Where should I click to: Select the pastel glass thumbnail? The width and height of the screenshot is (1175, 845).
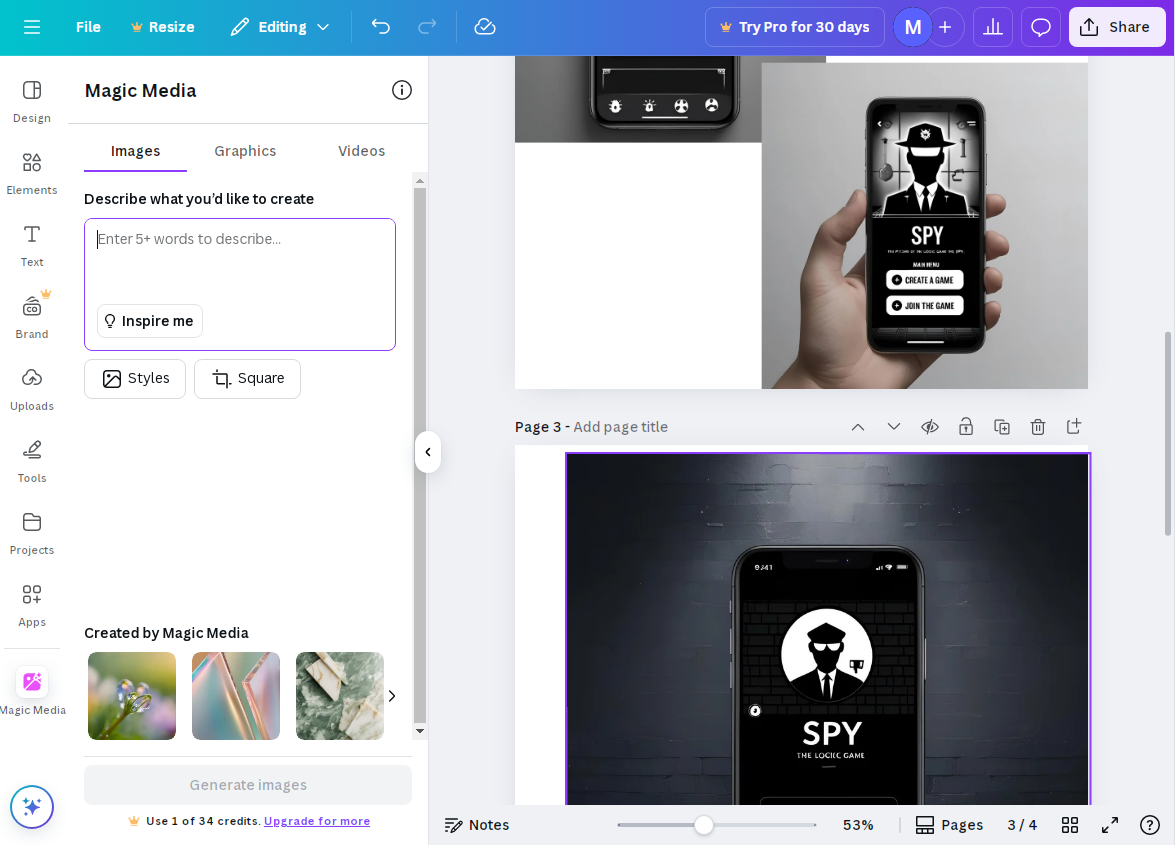[236, 696]
